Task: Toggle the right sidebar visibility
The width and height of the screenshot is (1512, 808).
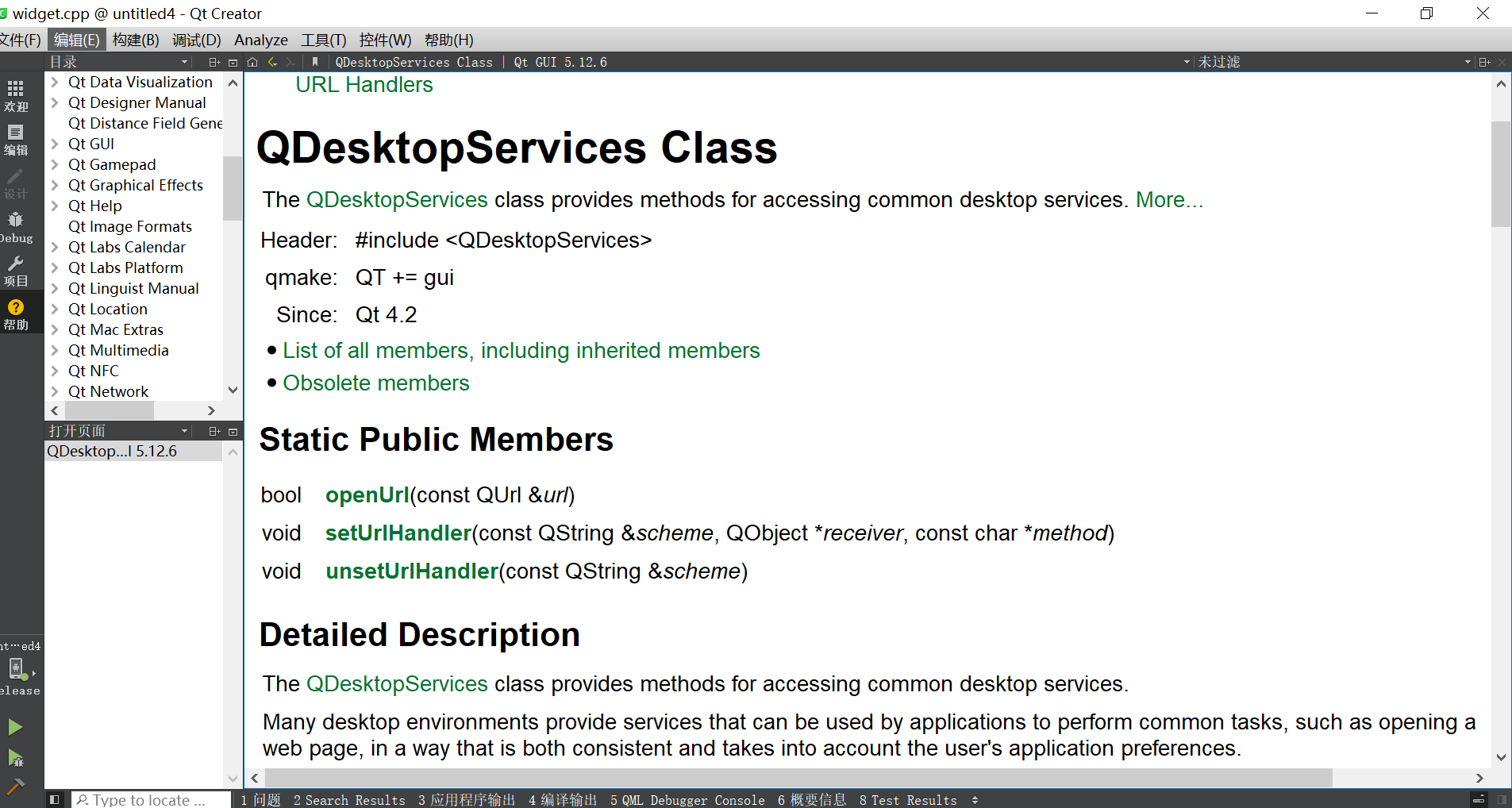Action: 1502,799
